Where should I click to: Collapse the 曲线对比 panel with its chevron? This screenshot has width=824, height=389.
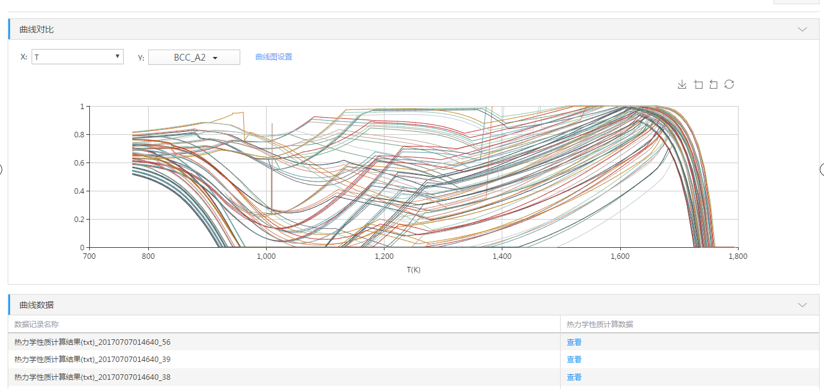(802, 29)
